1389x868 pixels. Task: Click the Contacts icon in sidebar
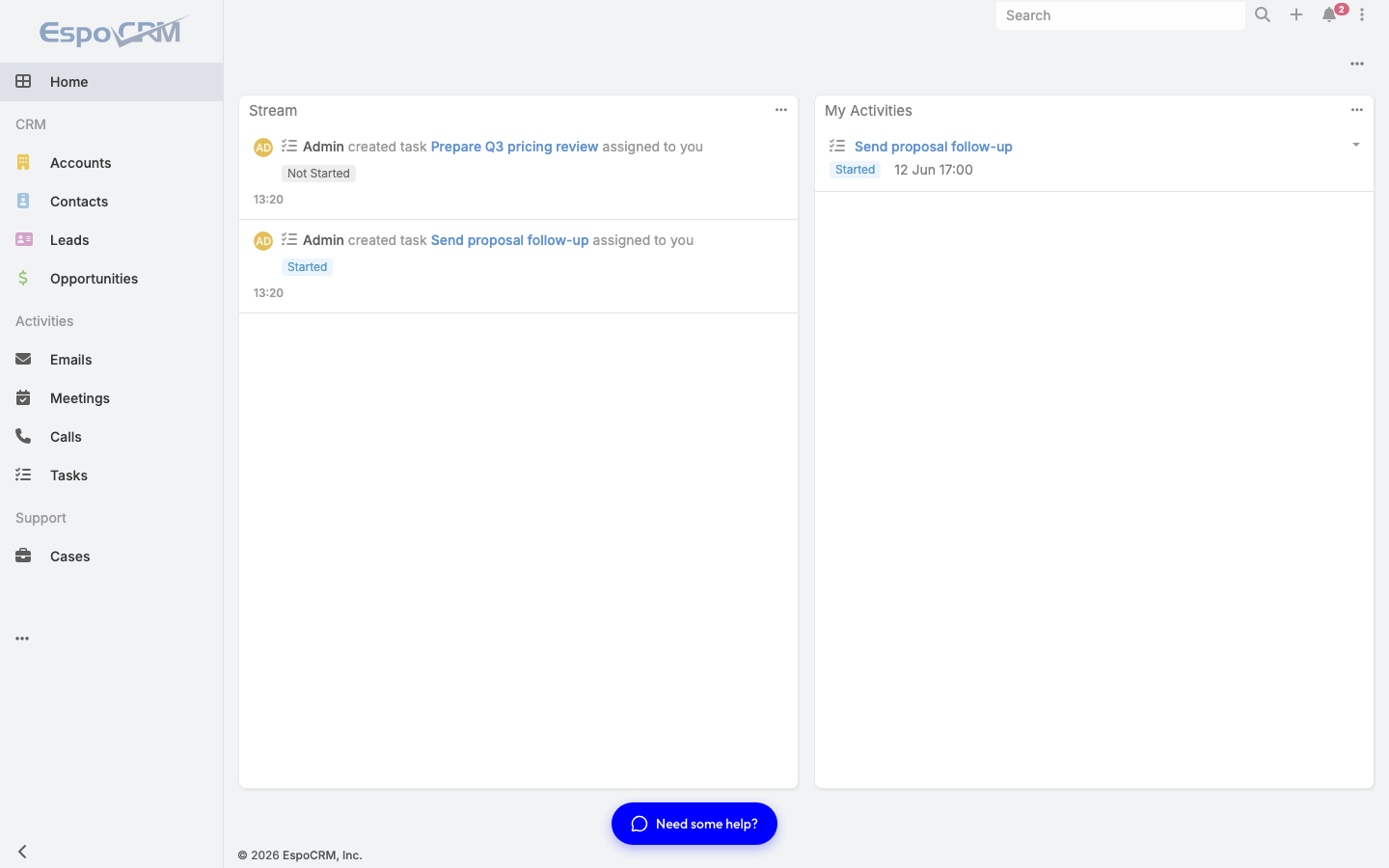click(23, 201)
